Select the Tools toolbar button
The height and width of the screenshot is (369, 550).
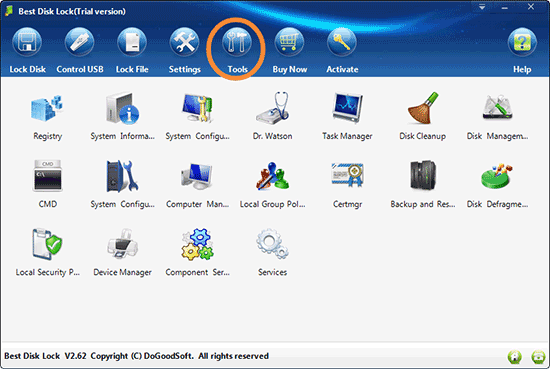[x=237, y=51]
